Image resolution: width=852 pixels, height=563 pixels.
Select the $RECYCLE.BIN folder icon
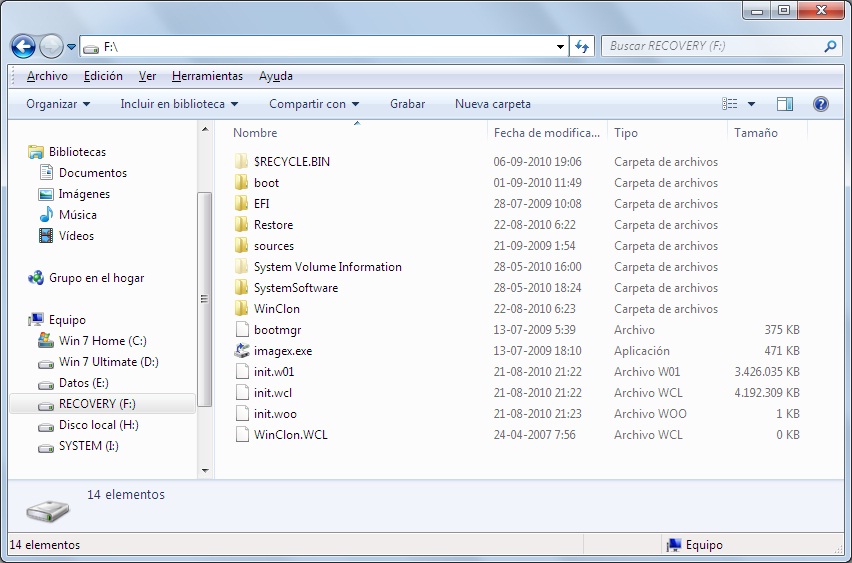coord(241,161)
